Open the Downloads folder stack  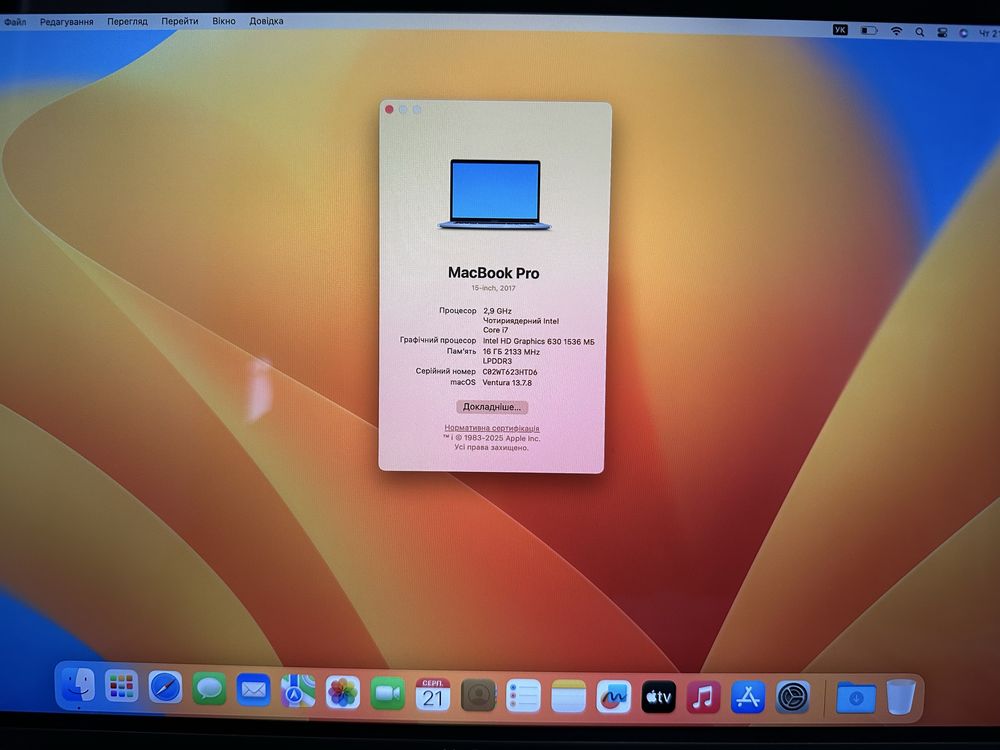point(856,698)
